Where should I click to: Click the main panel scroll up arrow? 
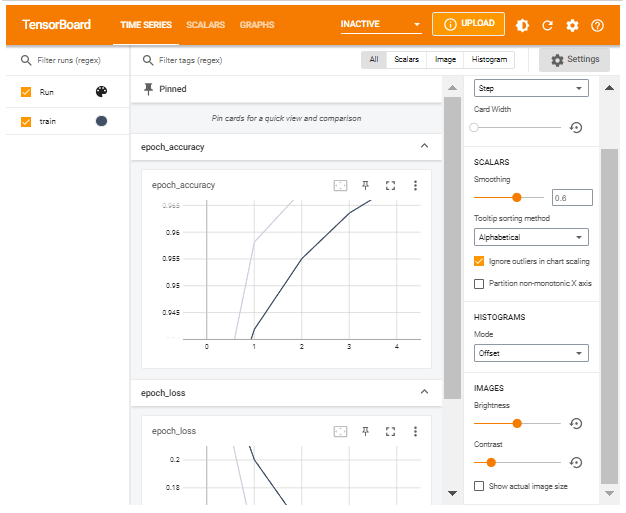452,88
